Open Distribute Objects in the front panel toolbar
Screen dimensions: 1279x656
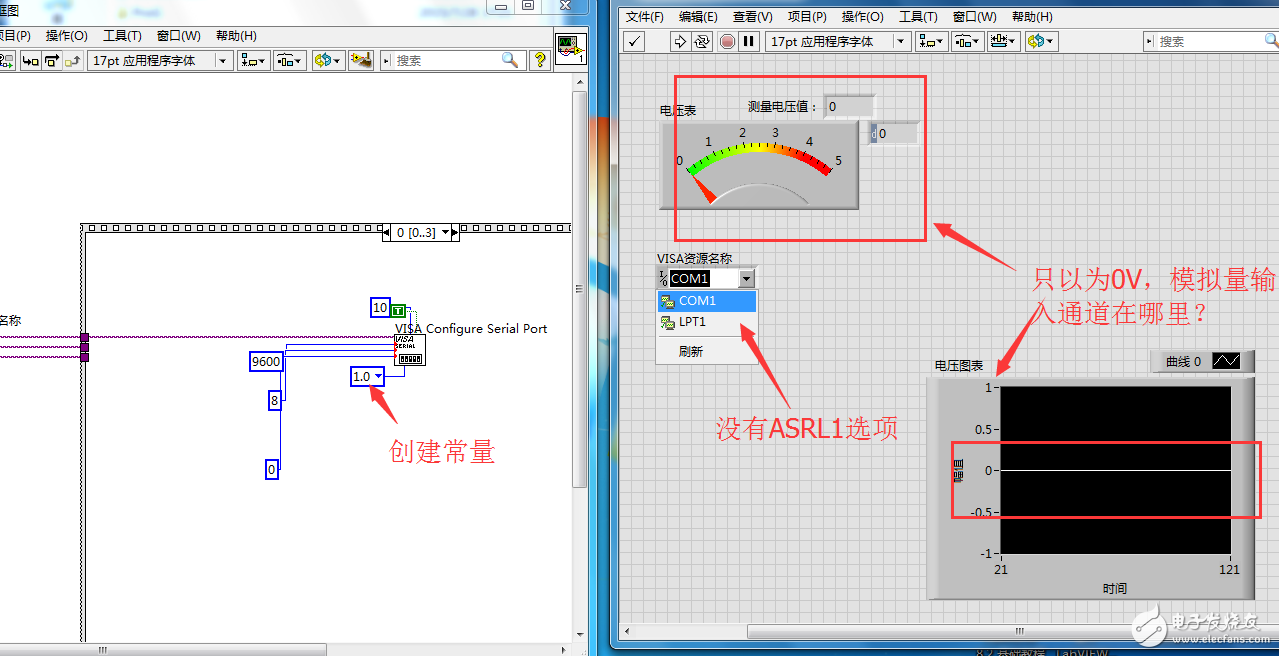click(967, 41)
